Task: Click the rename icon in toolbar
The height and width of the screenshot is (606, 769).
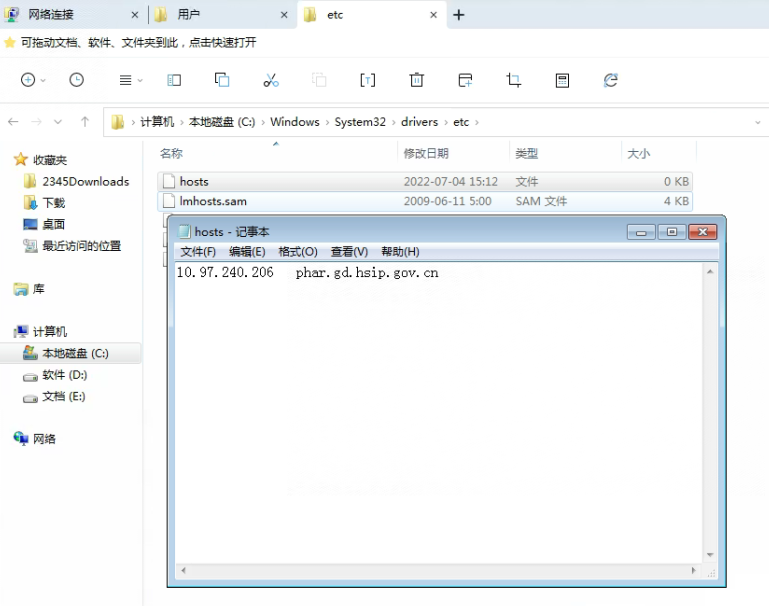Action: pos(367,80)
